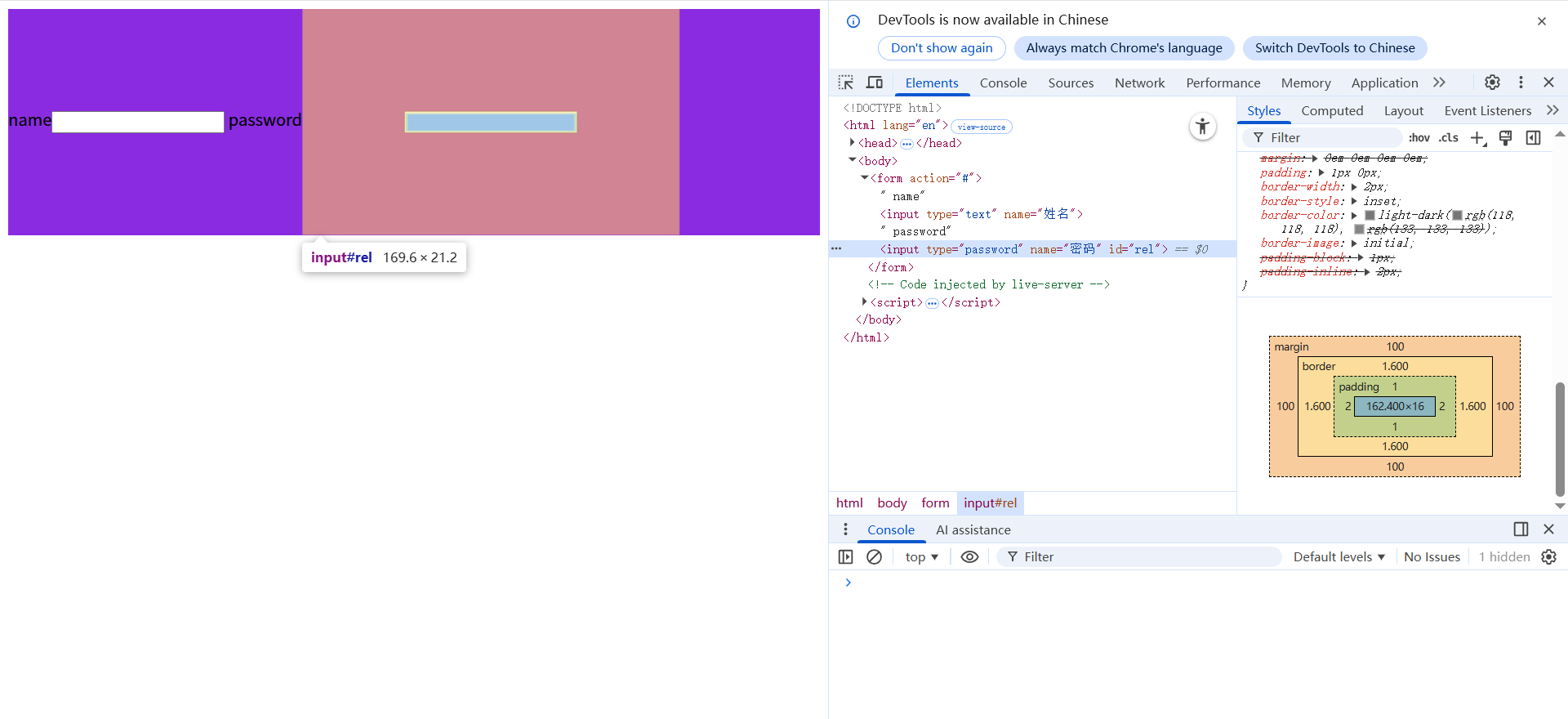Activate the inspect element picker icon

click(x=846, y=83)
